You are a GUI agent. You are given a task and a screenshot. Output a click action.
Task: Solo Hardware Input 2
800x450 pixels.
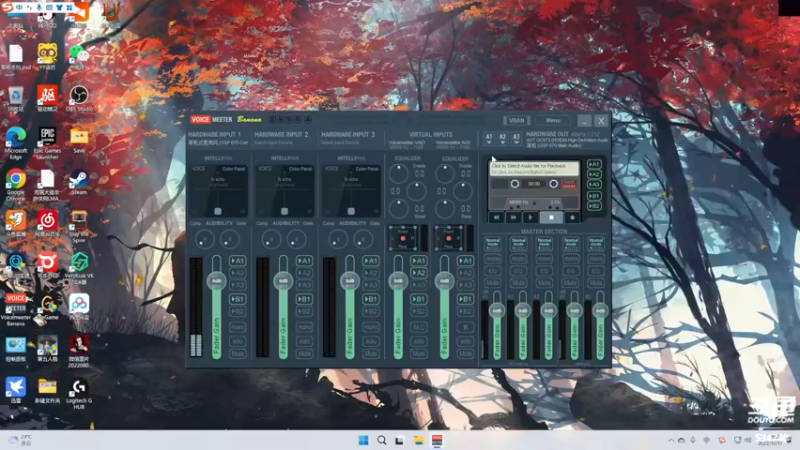click(x=305, y=341)
